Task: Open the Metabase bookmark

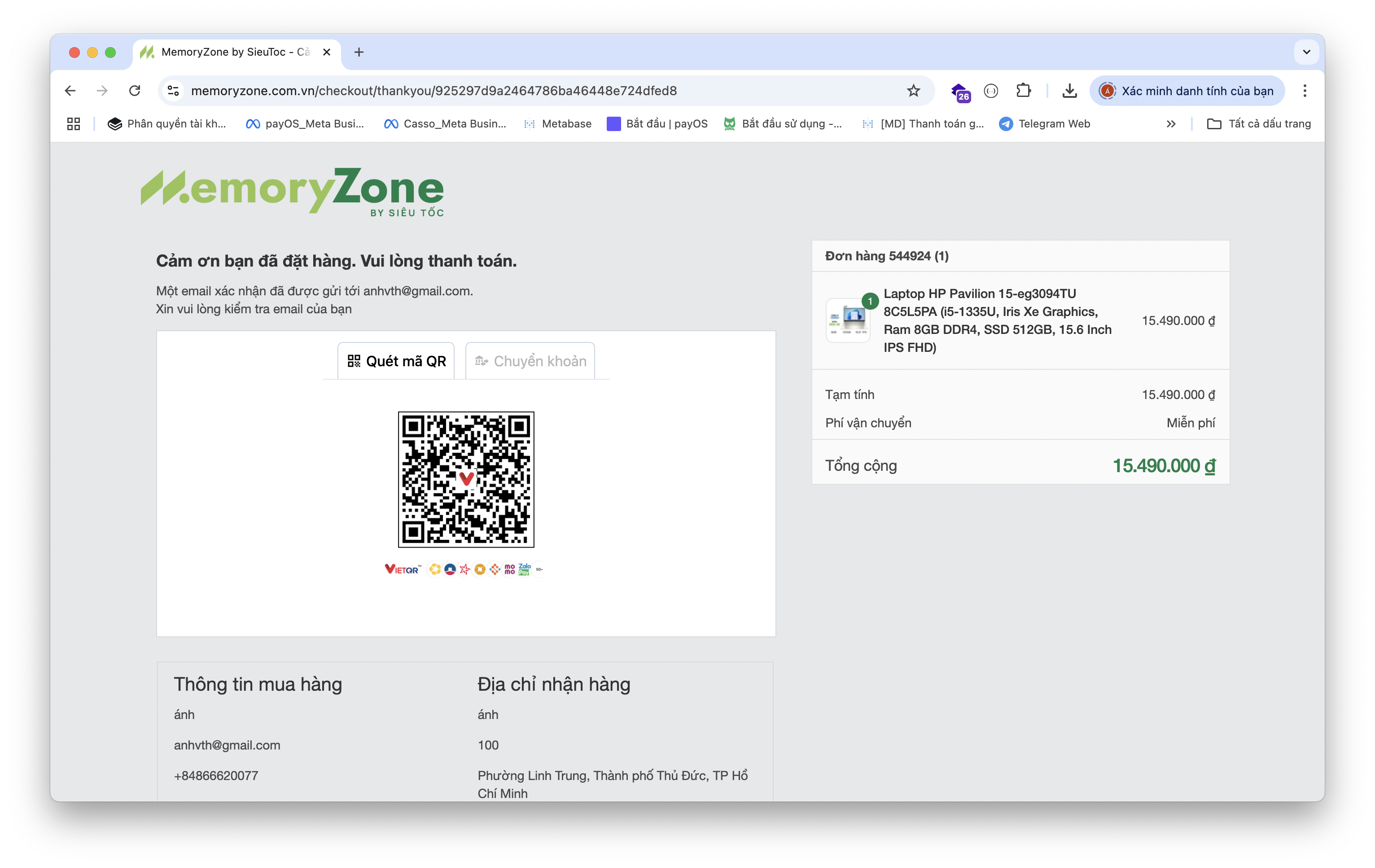Action: (x=557, y=124)
